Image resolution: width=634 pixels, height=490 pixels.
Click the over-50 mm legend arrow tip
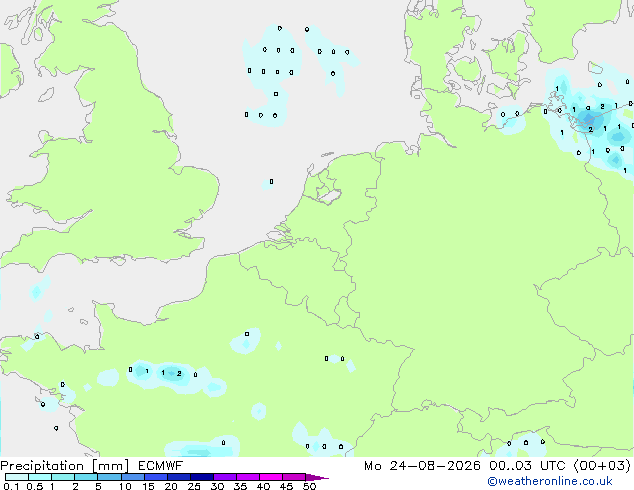(317, 477)
